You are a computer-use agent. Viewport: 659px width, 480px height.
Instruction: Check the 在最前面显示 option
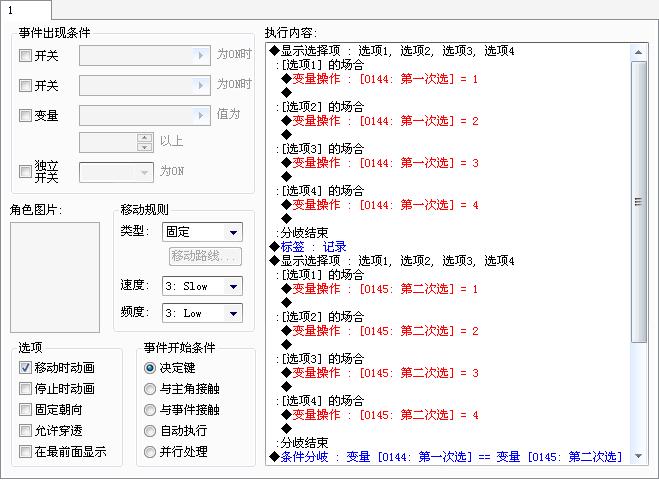coord(25,452)
